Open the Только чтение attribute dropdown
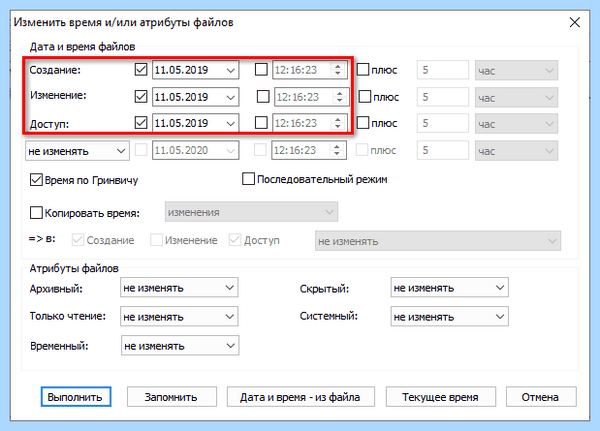The image size is (600, 431). coord(179,317)
